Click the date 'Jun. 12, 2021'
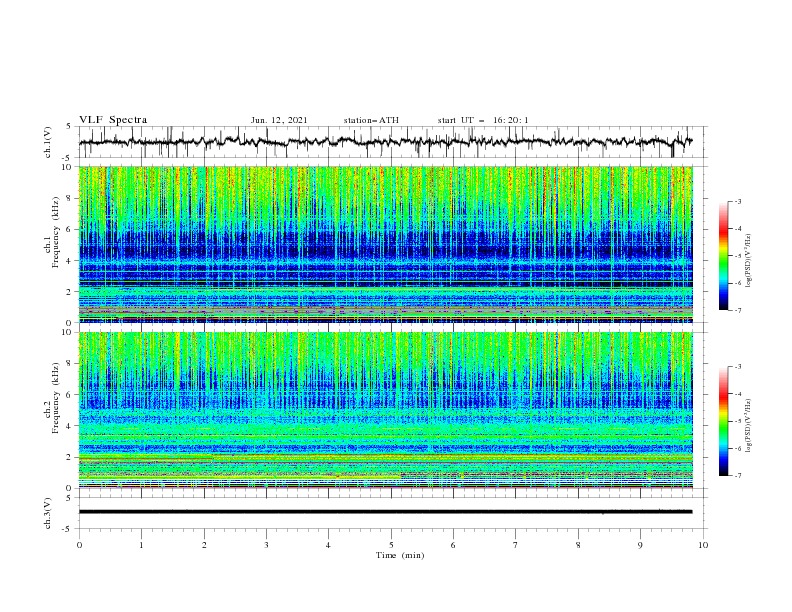The height and width of the screenshot is (612, 792). pyautogui.click(x=279, y=120)
